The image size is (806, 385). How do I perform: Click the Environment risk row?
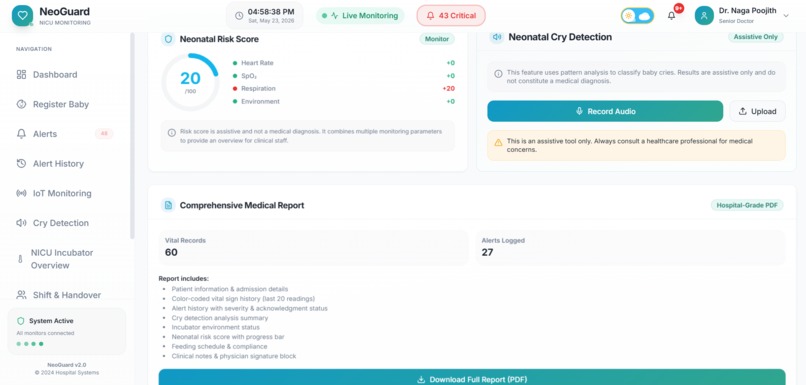click(x=344, y=101)
